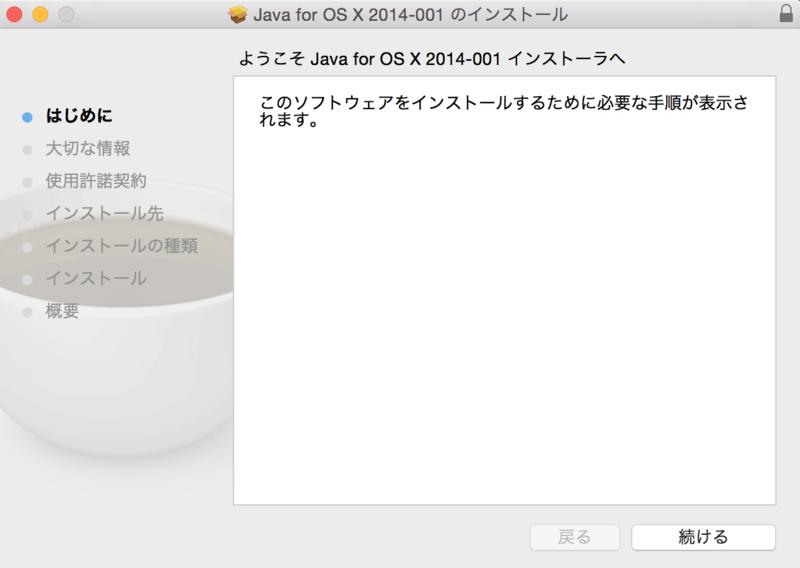Minimize the installer with yellow button

coord(40,14)
